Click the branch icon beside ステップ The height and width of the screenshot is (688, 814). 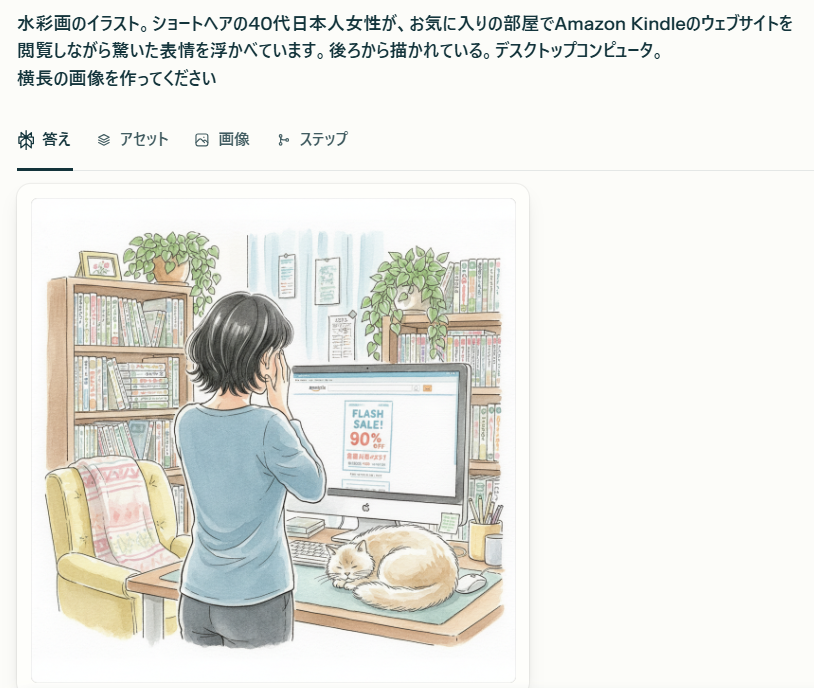283,140
